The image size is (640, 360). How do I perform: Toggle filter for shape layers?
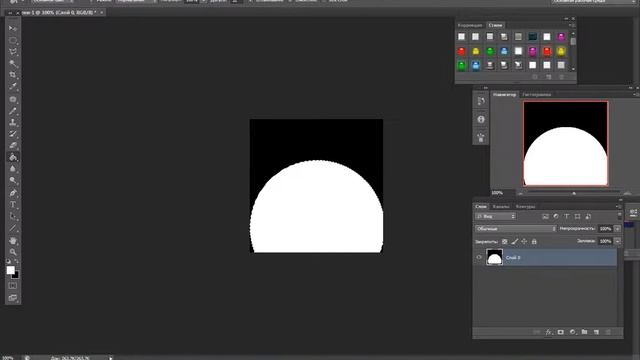coord(577,216)
